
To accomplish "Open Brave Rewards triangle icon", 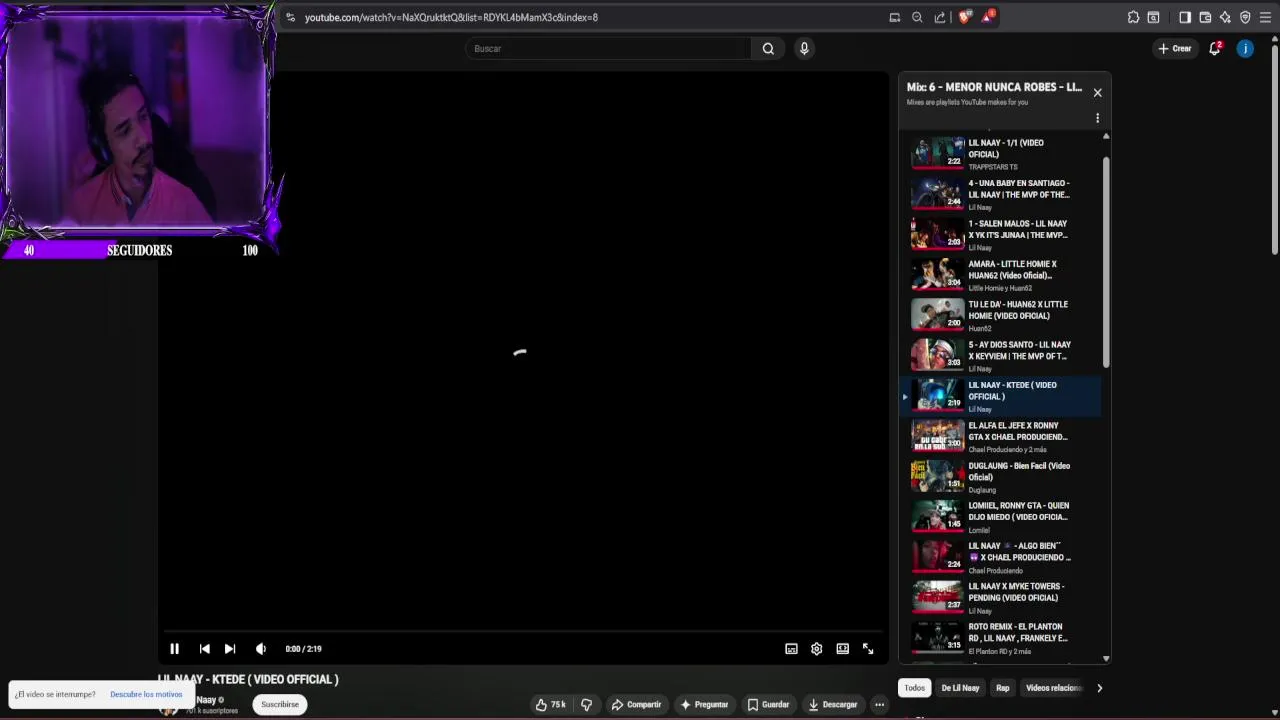I will 987,17.
